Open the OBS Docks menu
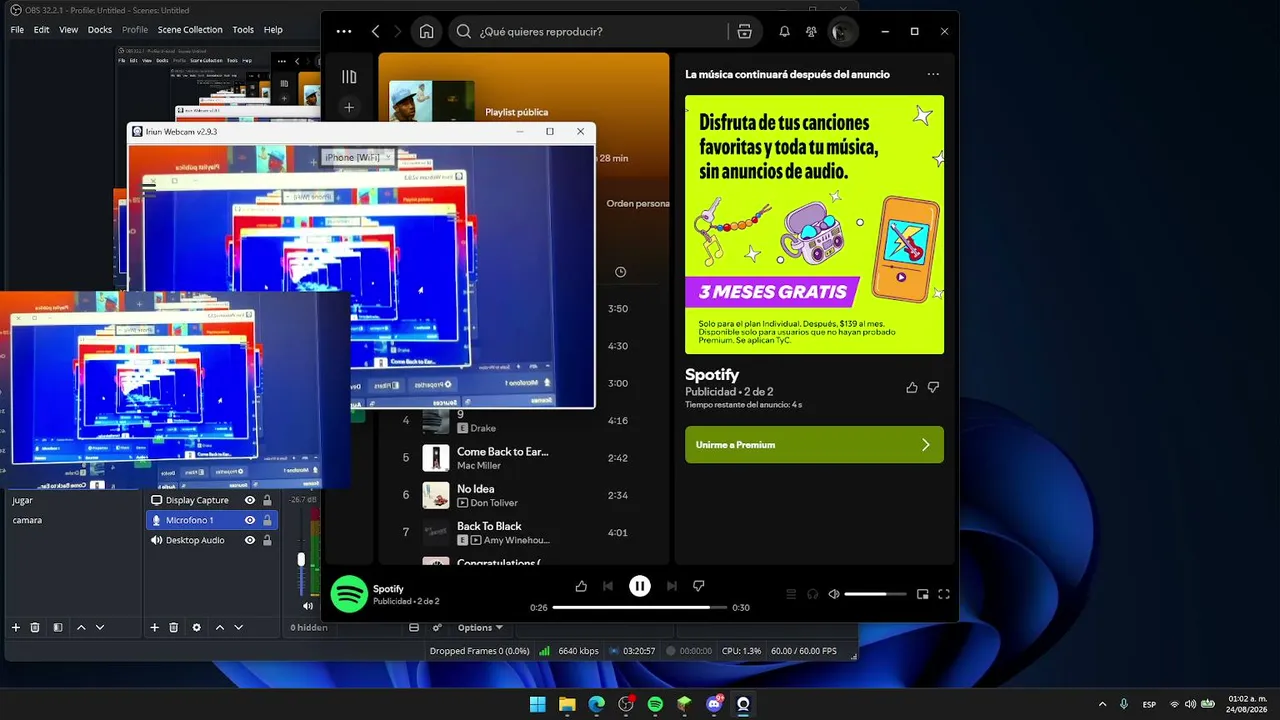The width and height of the screenshot is (1280, 720). (x=100, y=30)
